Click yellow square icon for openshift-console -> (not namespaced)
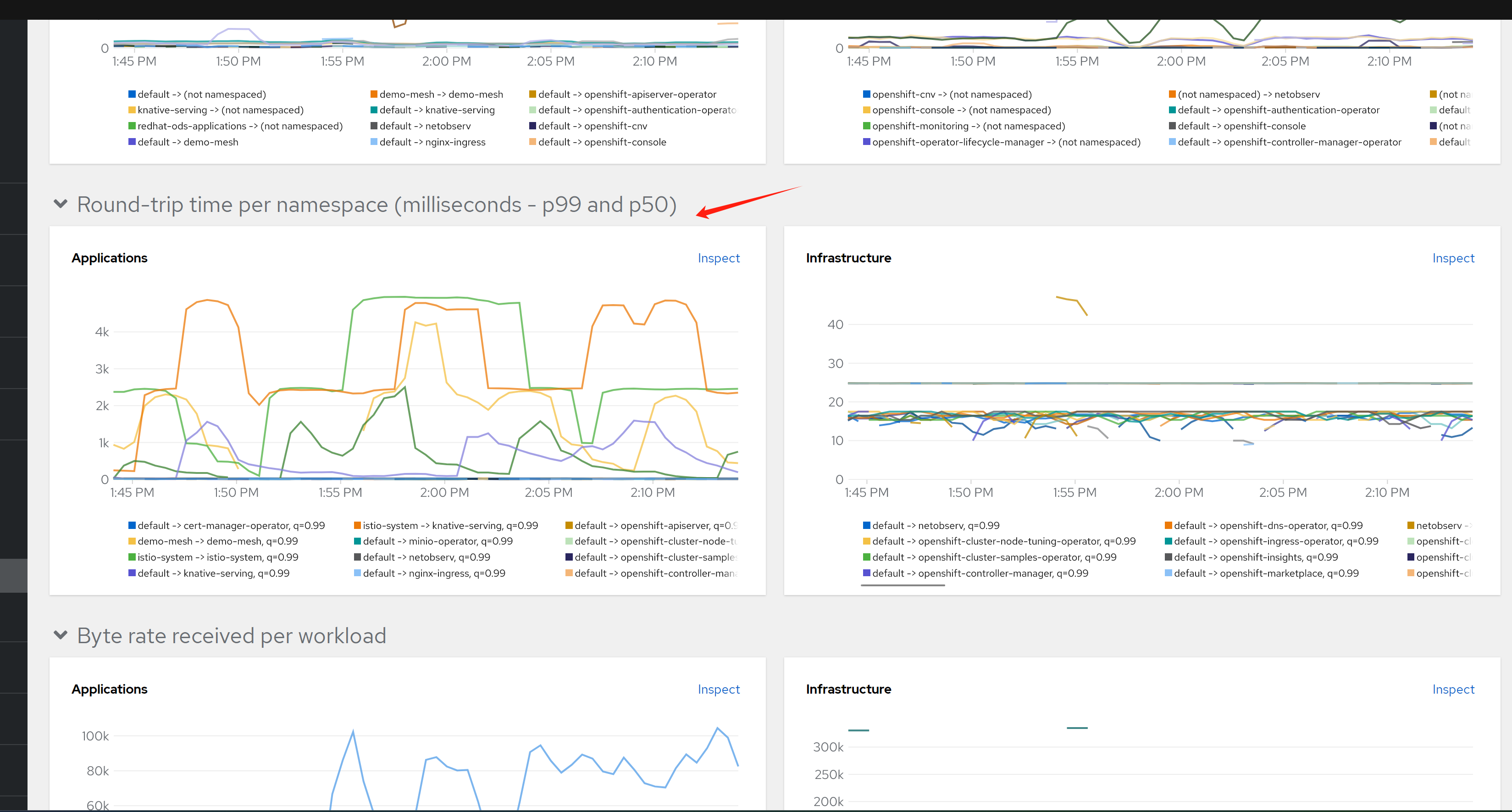1512x812 pixels. pyautogui.click(x=866, y=110)
